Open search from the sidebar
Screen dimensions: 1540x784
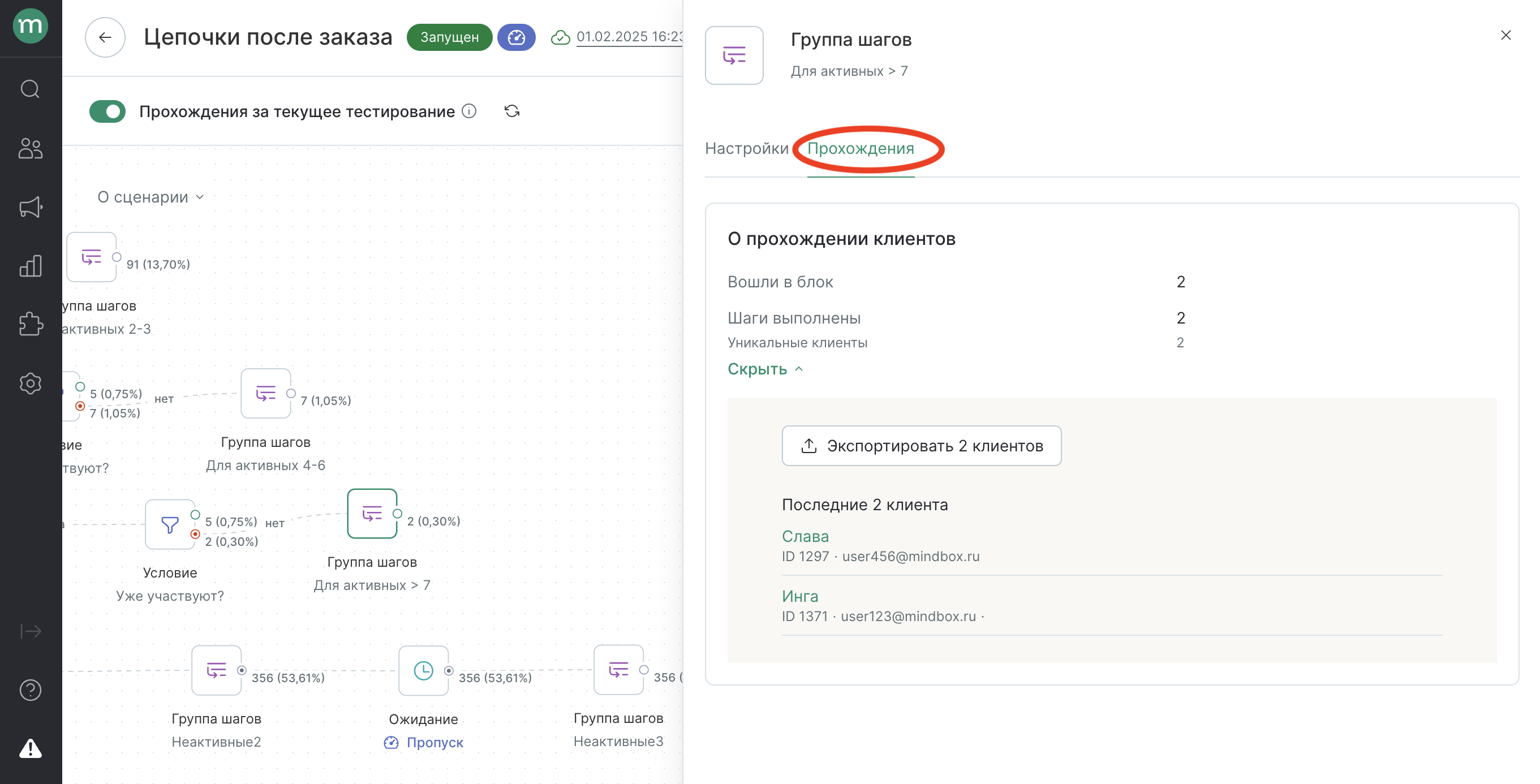click(x=31, y=89)
